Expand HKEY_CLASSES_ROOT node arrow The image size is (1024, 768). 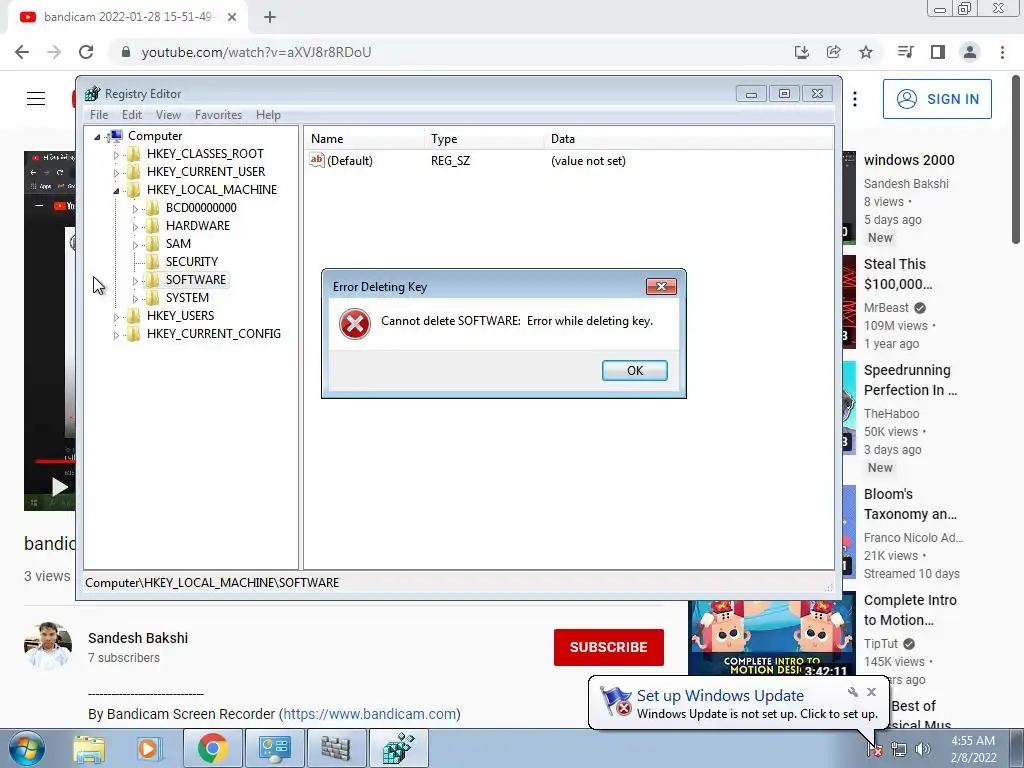116,155
